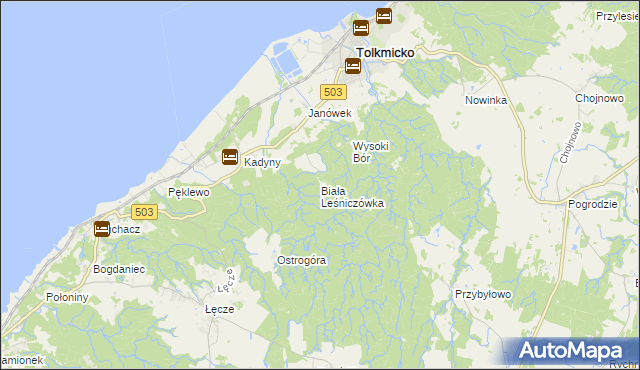The height and width of the screenshot is (370, 640).
Task: Select the Połoniny village label
Action: pos(67,297)
